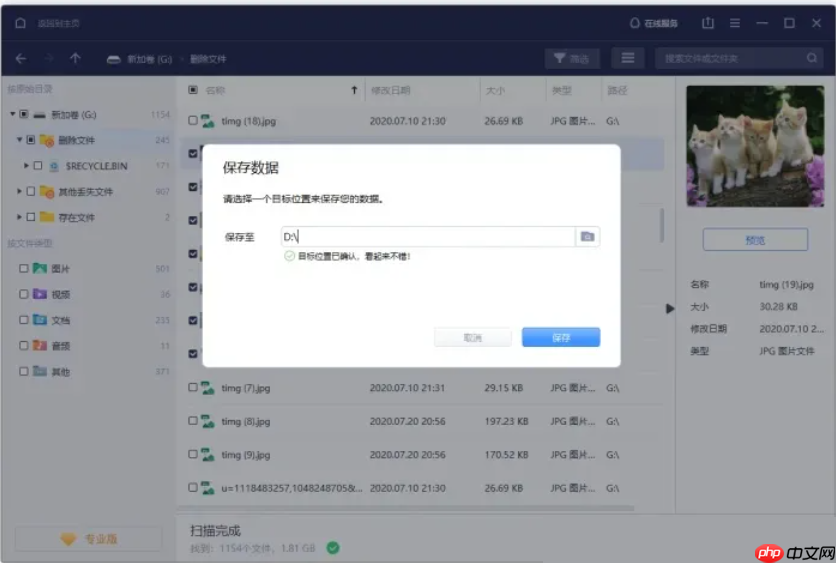
Task: Click the 文档 documents type icon
Action: (x=39, y=320)
